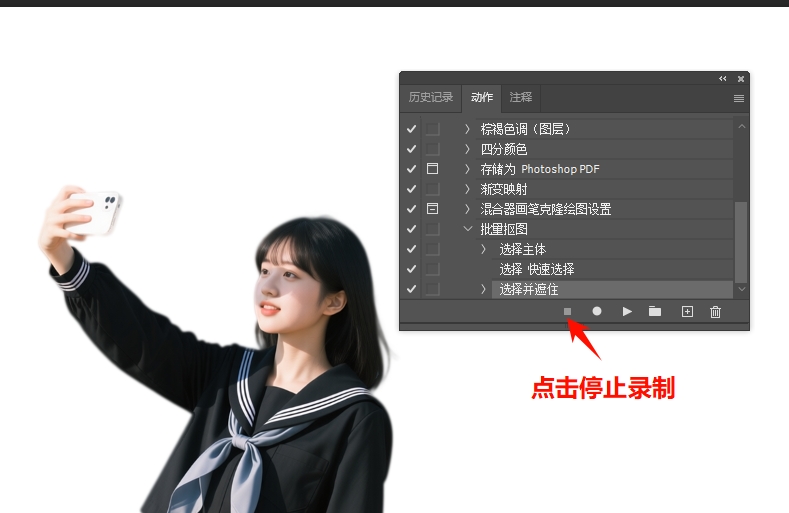Collapse the panel with the double-arrow icon

tap(723, 79)
